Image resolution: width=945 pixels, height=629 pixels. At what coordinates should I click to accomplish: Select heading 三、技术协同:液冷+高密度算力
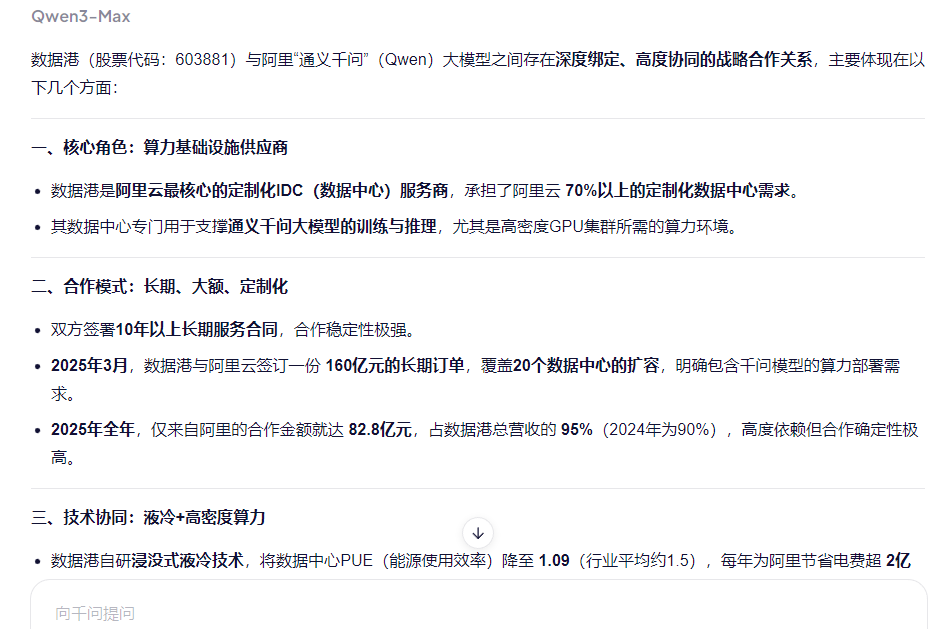pos(148,518)
